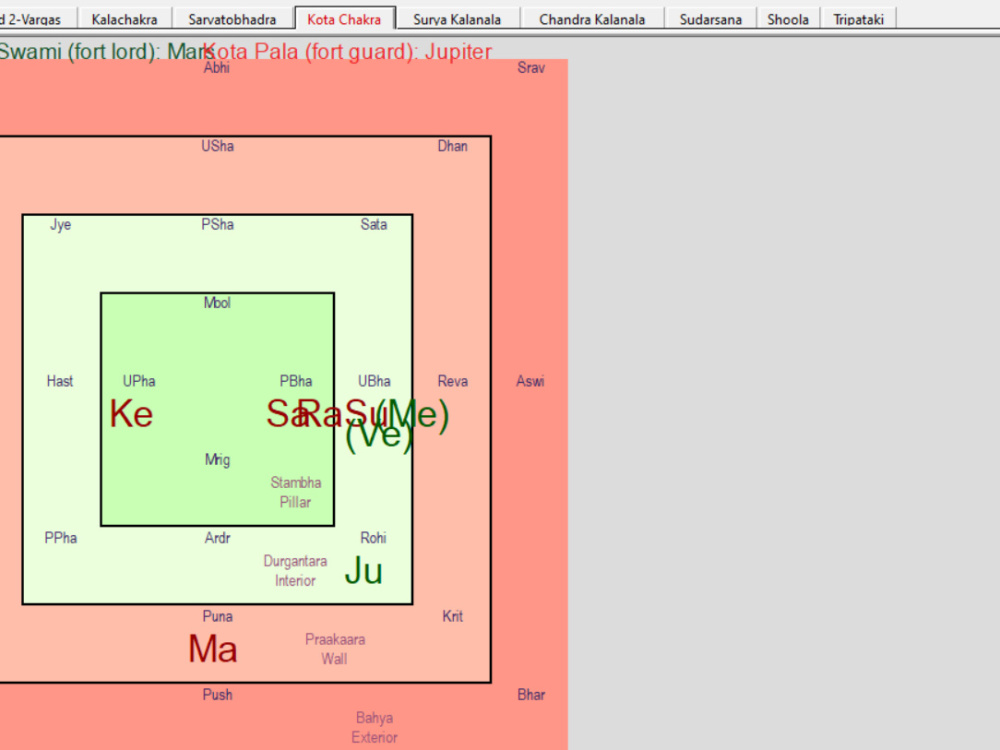This screenshot has height=750, width=1000.
Task: Click the UPha nakshatra label
Action: (x=139, y=381)
